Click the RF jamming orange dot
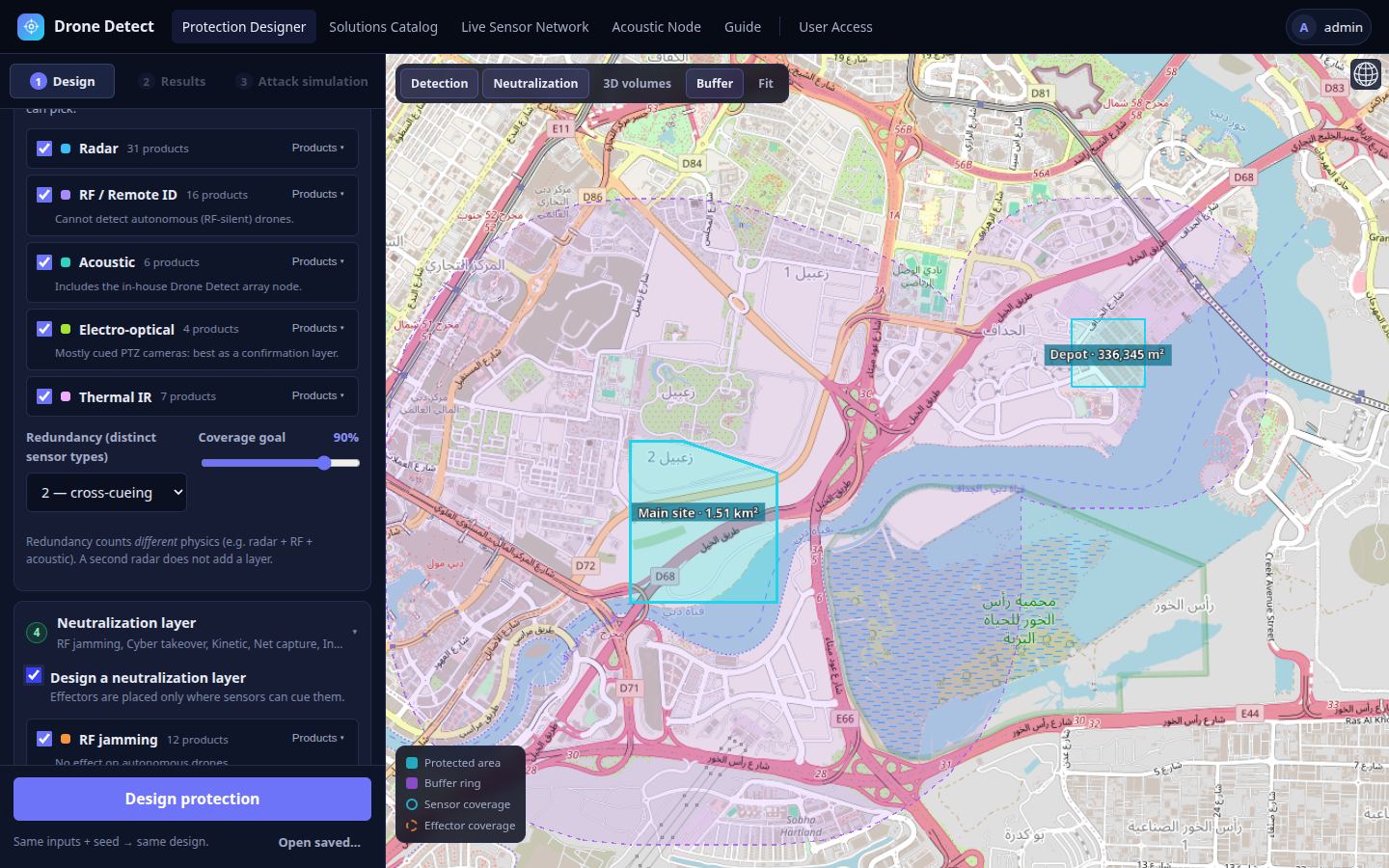Viewport: 1389px width, 868px height. point(66,739)
